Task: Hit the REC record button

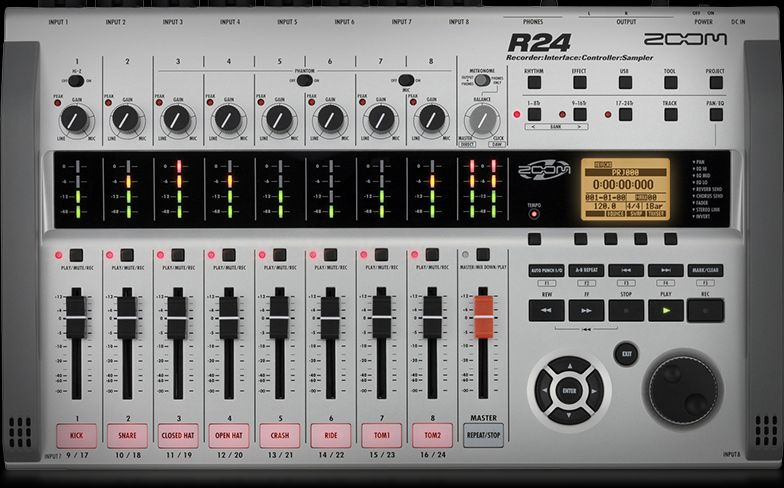Action: [704, 311]
